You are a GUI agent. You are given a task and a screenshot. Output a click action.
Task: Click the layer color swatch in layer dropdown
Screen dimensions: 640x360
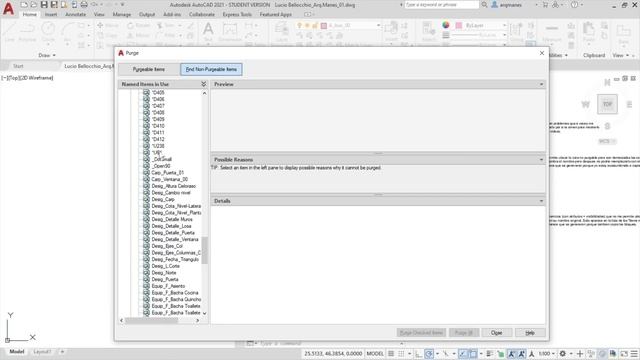point(324,25)
